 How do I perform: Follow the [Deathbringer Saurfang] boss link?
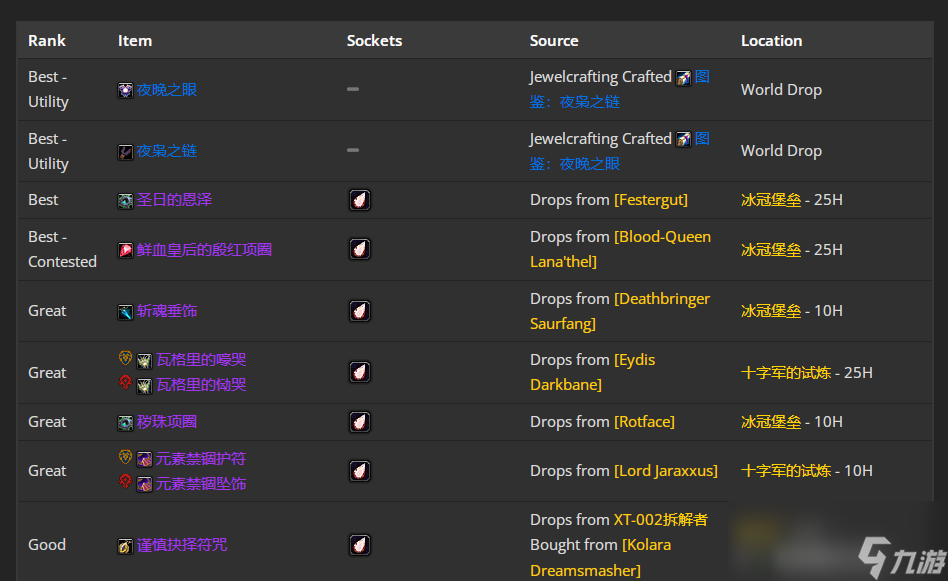coord(620,311)
